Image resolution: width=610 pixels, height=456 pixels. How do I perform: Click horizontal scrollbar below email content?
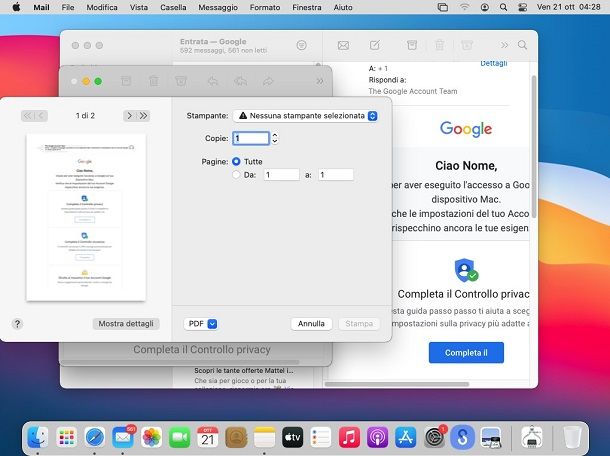397,384
